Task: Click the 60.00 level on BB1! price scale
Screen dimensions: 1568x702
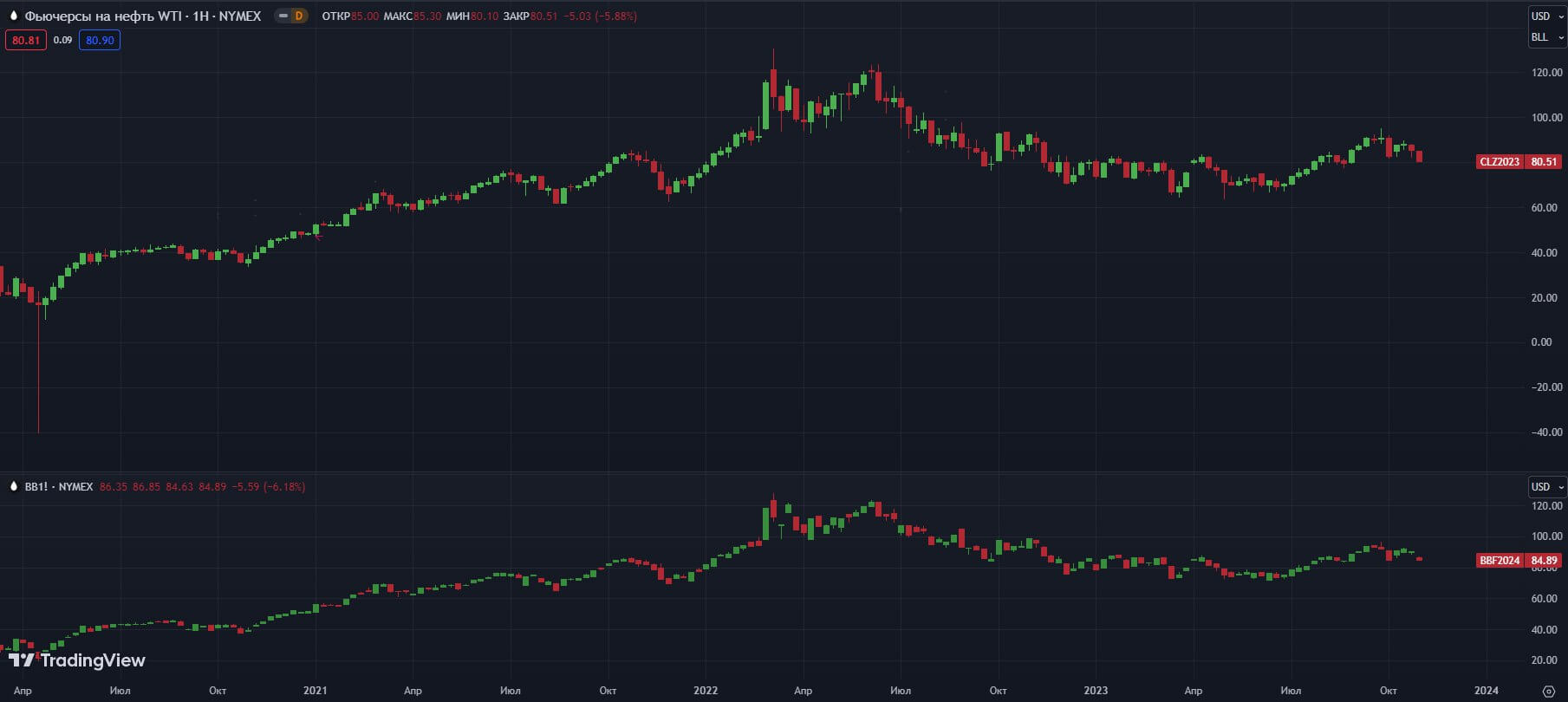Action: pyautogui.click(x=1545, y=599)
